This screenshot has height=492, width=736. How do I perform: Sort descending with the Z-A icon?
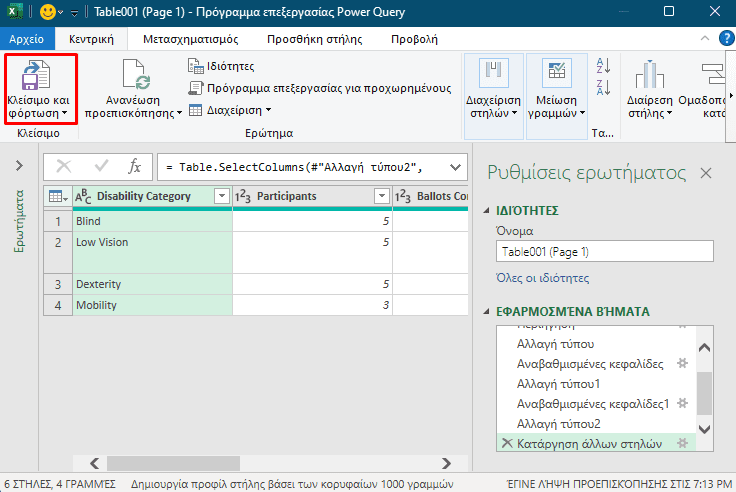(x=603, y=87)
